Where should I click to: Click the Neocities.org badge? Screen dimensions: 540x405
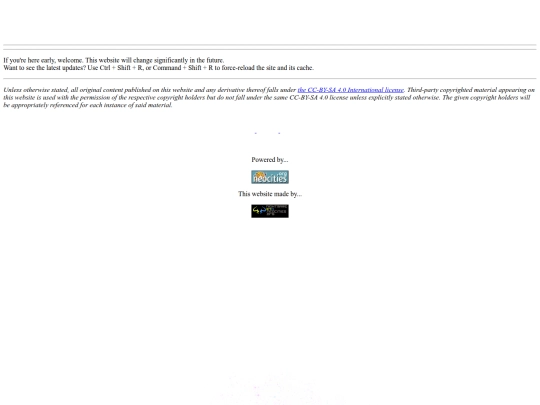tap(270, 177)
